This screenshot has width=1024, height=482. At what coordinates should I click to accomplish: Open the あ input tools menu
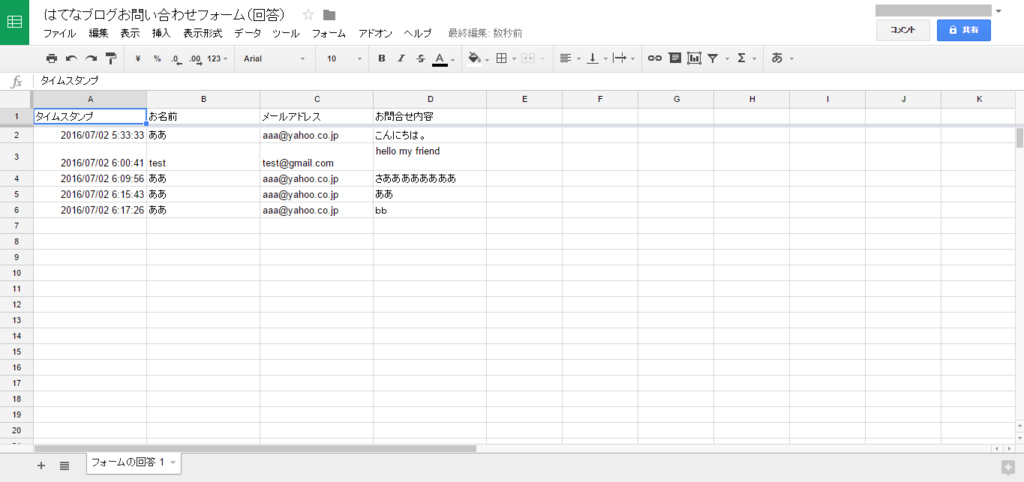[782, 59]
